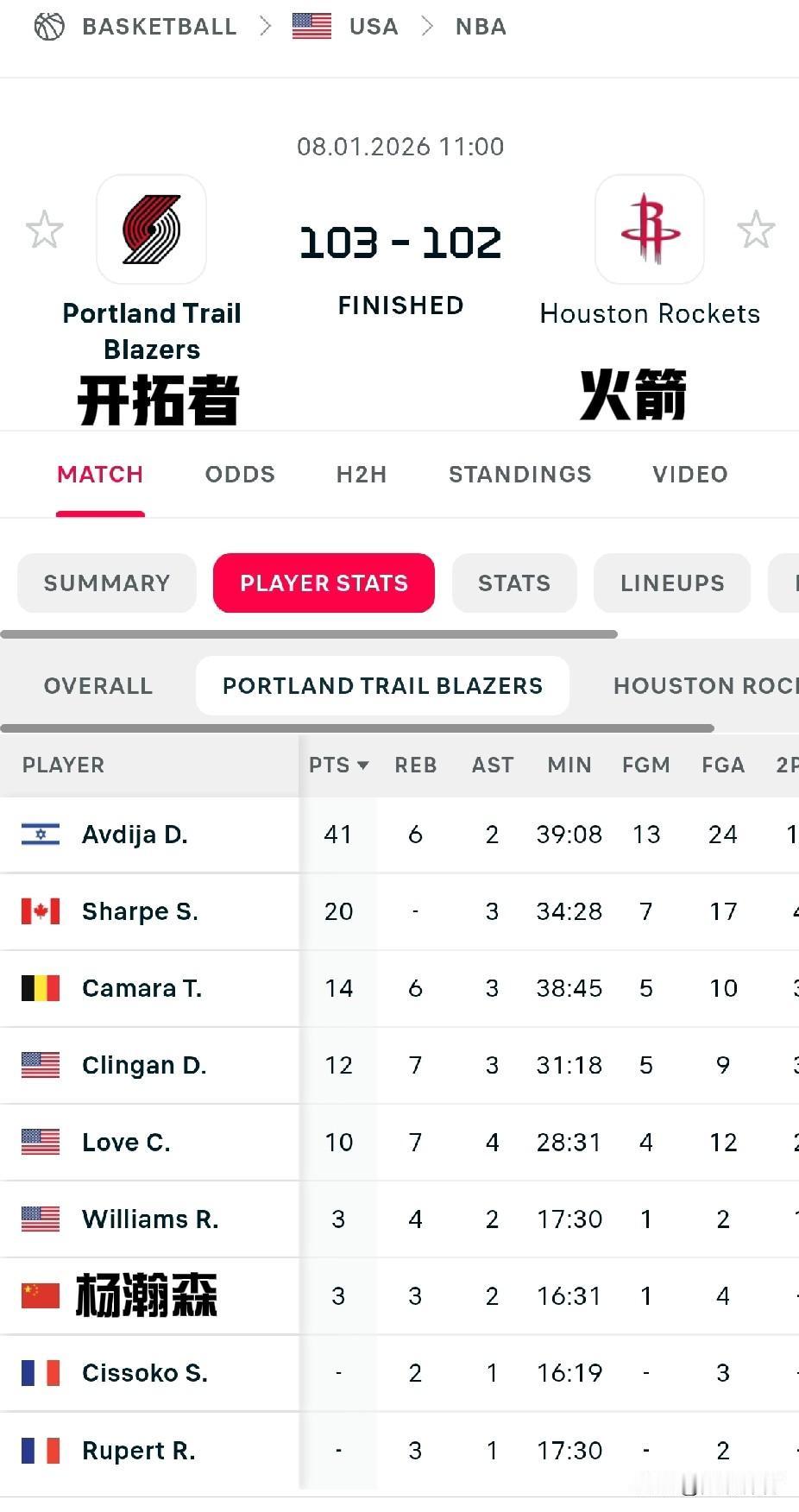Toggle the PTS column sort order
The height and width of the screenshot is (1512, 799).
click(x=330, y=765)
